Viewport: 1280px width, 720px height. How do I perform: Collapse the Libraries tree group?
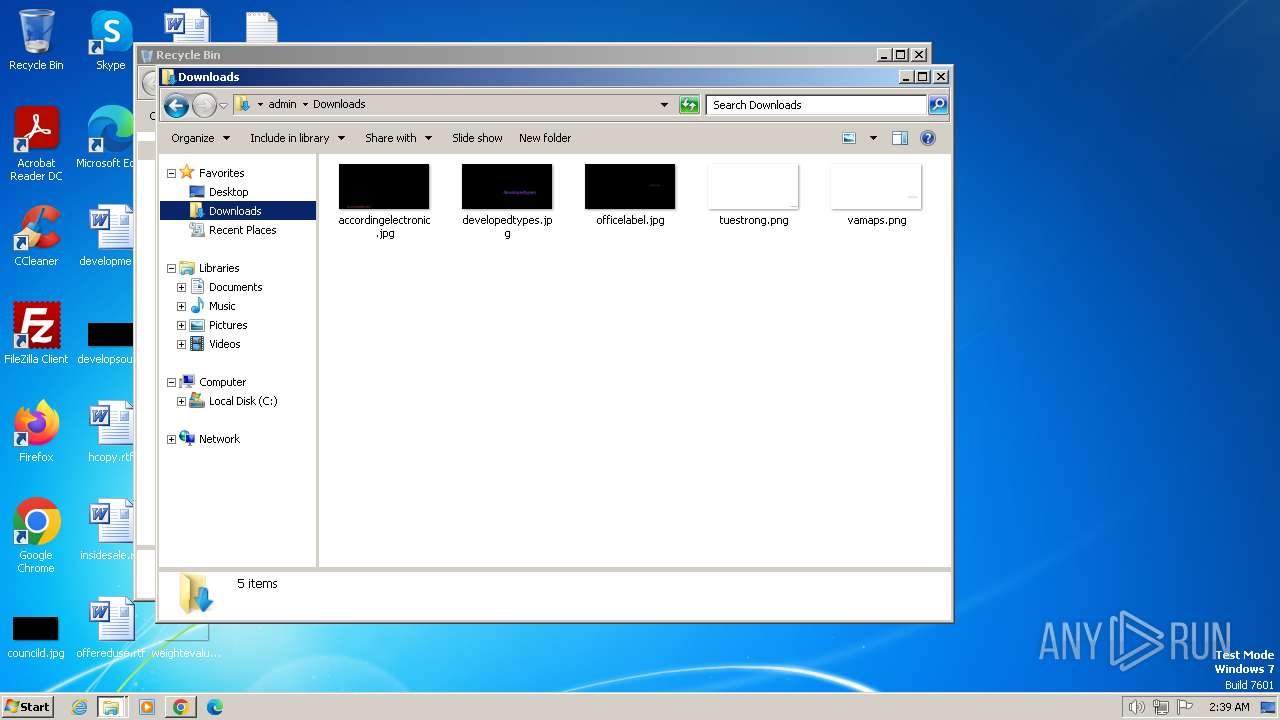coord(171,268)
